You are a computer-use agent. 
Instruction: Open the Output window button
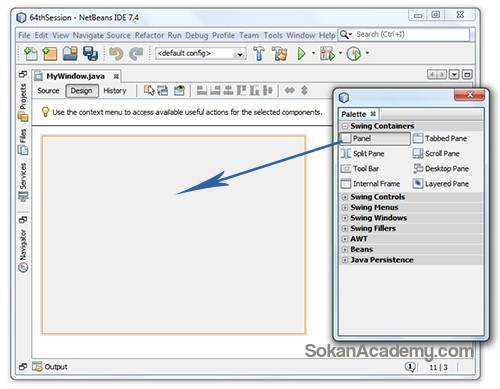[x=50, y=367]
